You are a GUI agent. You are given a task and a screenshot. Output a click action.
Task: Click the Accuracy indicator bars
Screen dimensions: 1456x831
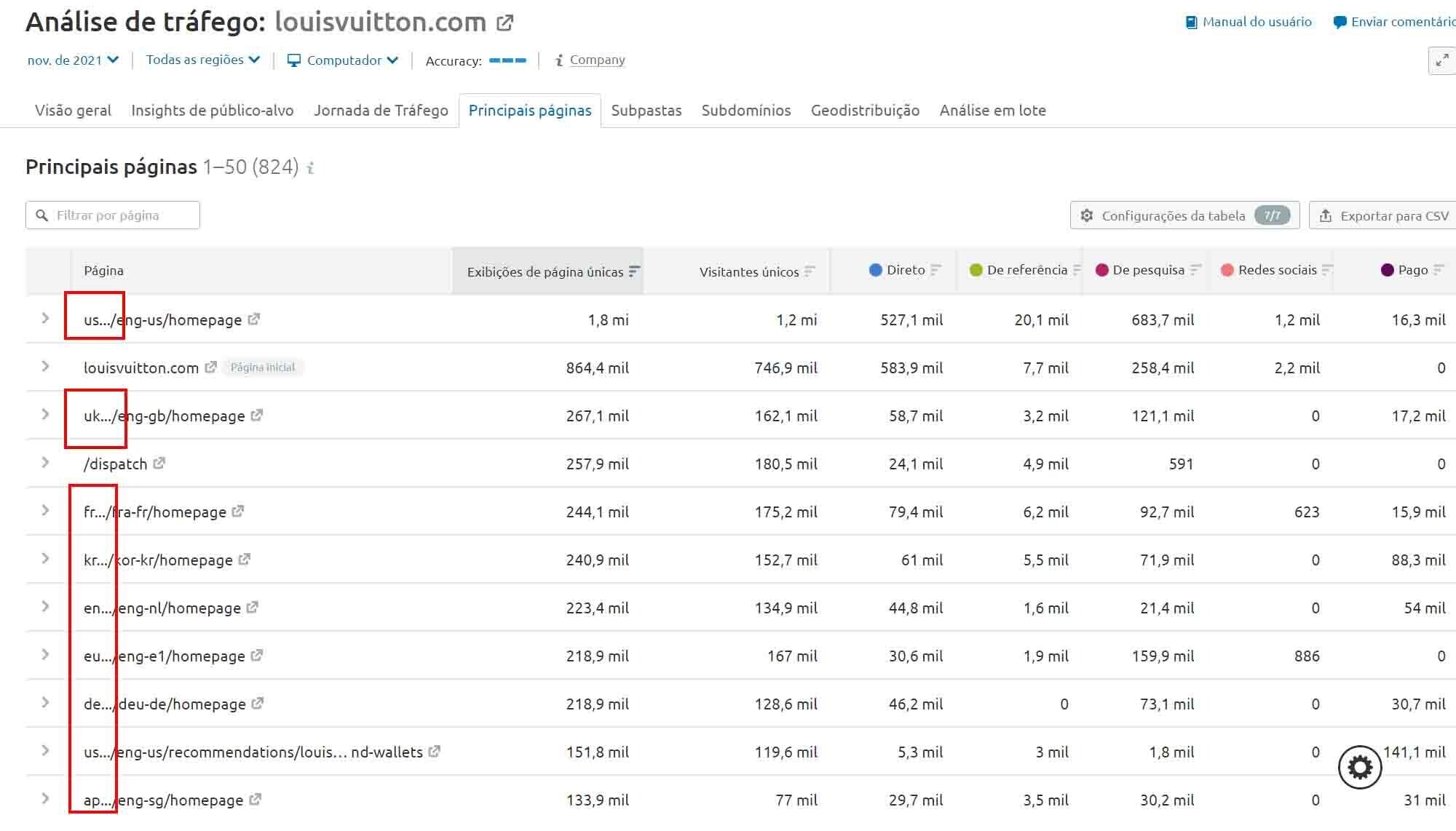(x=507, y=60)
